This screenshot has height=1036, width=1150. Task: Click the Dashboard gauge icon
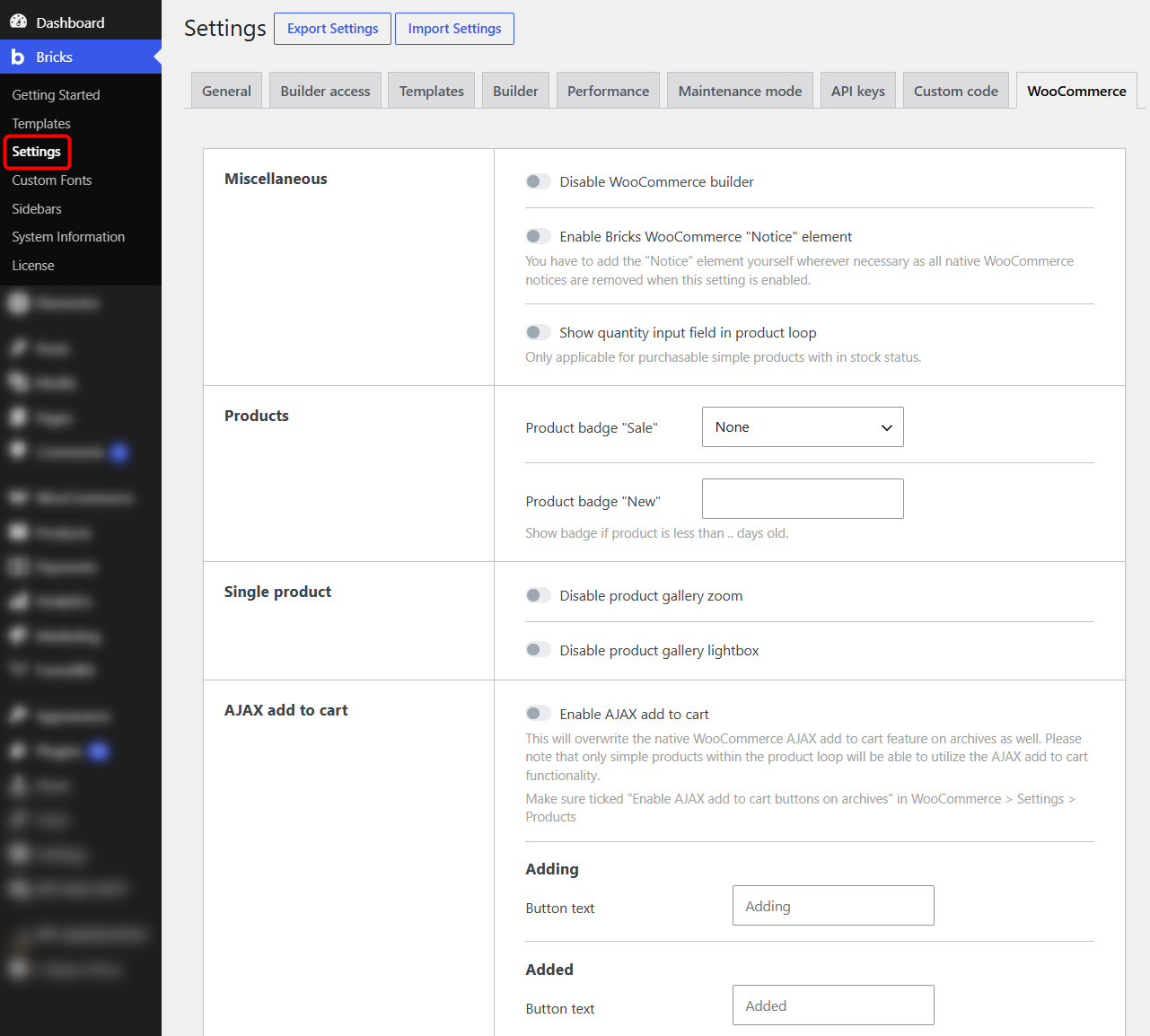tap(18, 22)
